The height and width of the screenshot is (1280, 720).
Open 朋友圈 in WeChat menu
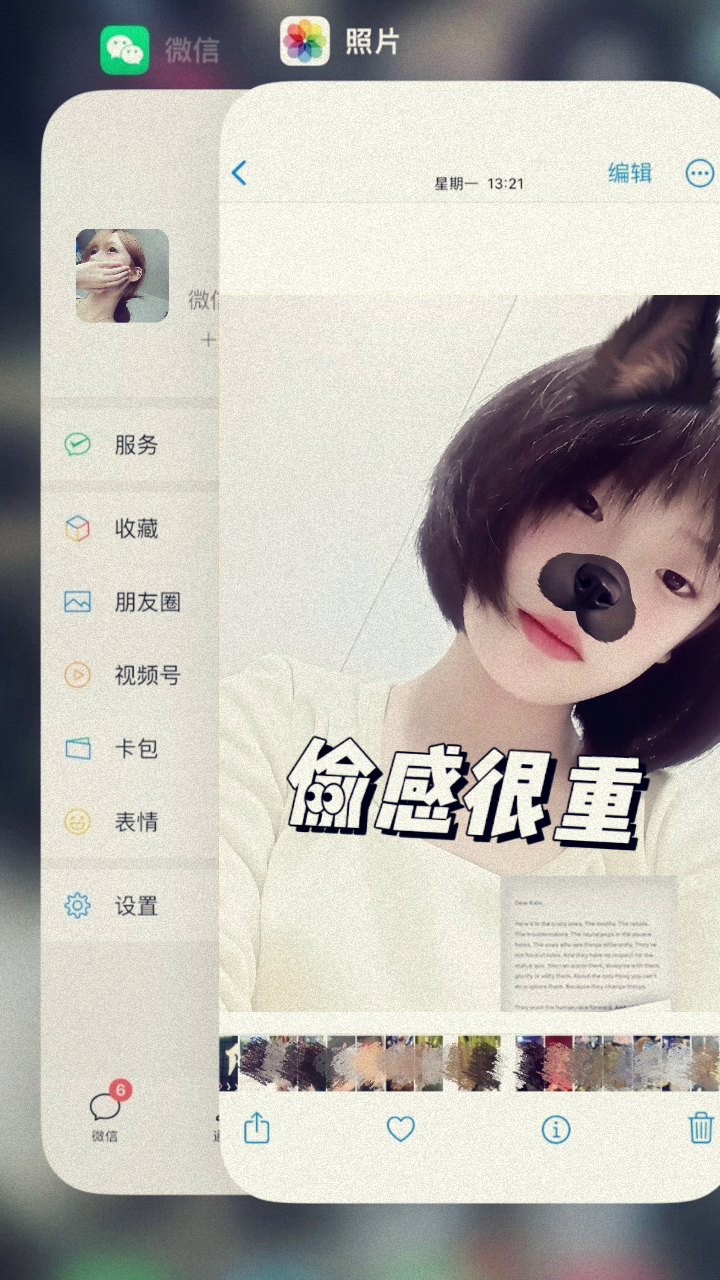click(x=147, y=602)
